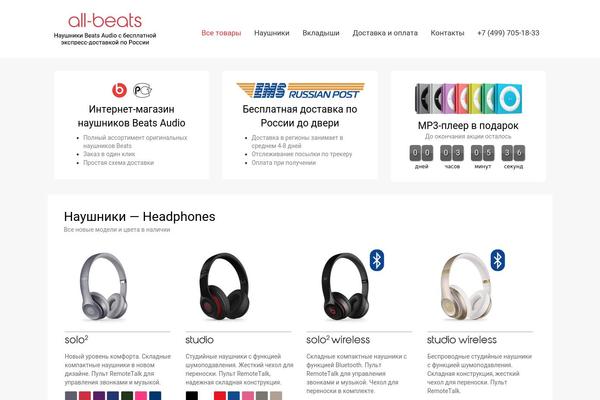Screen dimensions: 600x400
Task: Open Доставка и оплата page
Action: [385, 33]
